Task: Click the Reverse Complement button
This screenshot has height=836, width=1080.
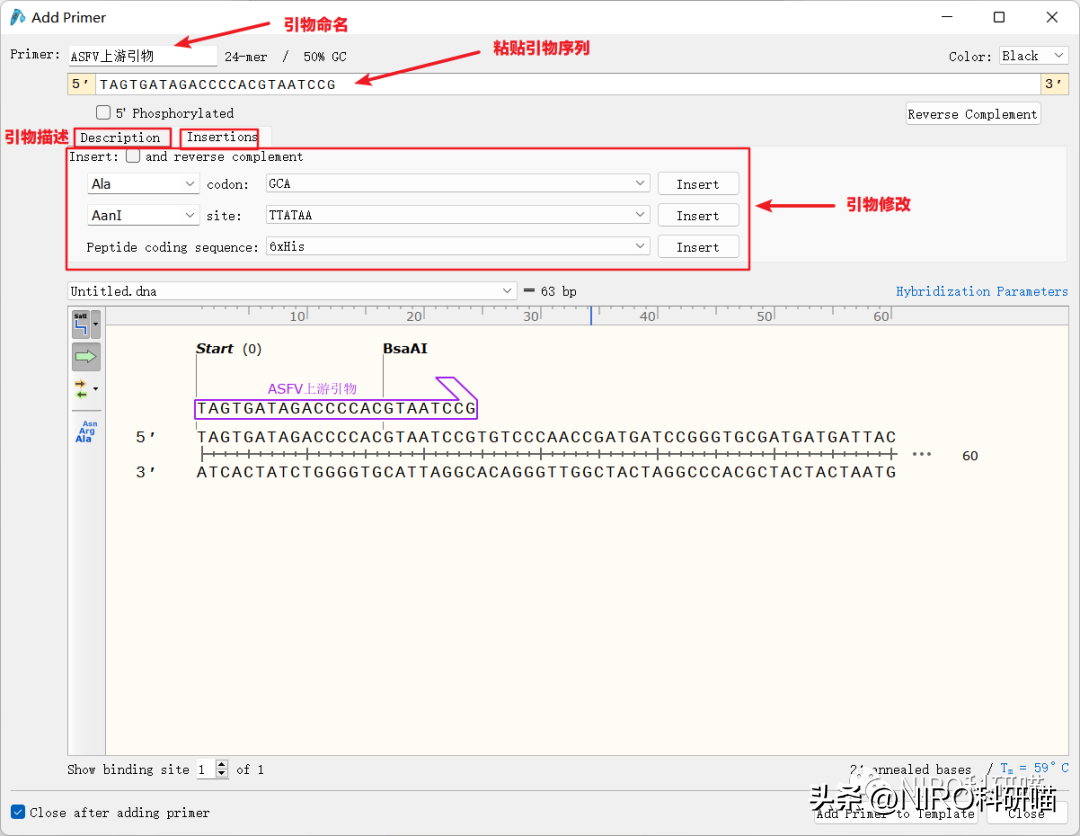Action: (x=972, y=114)
